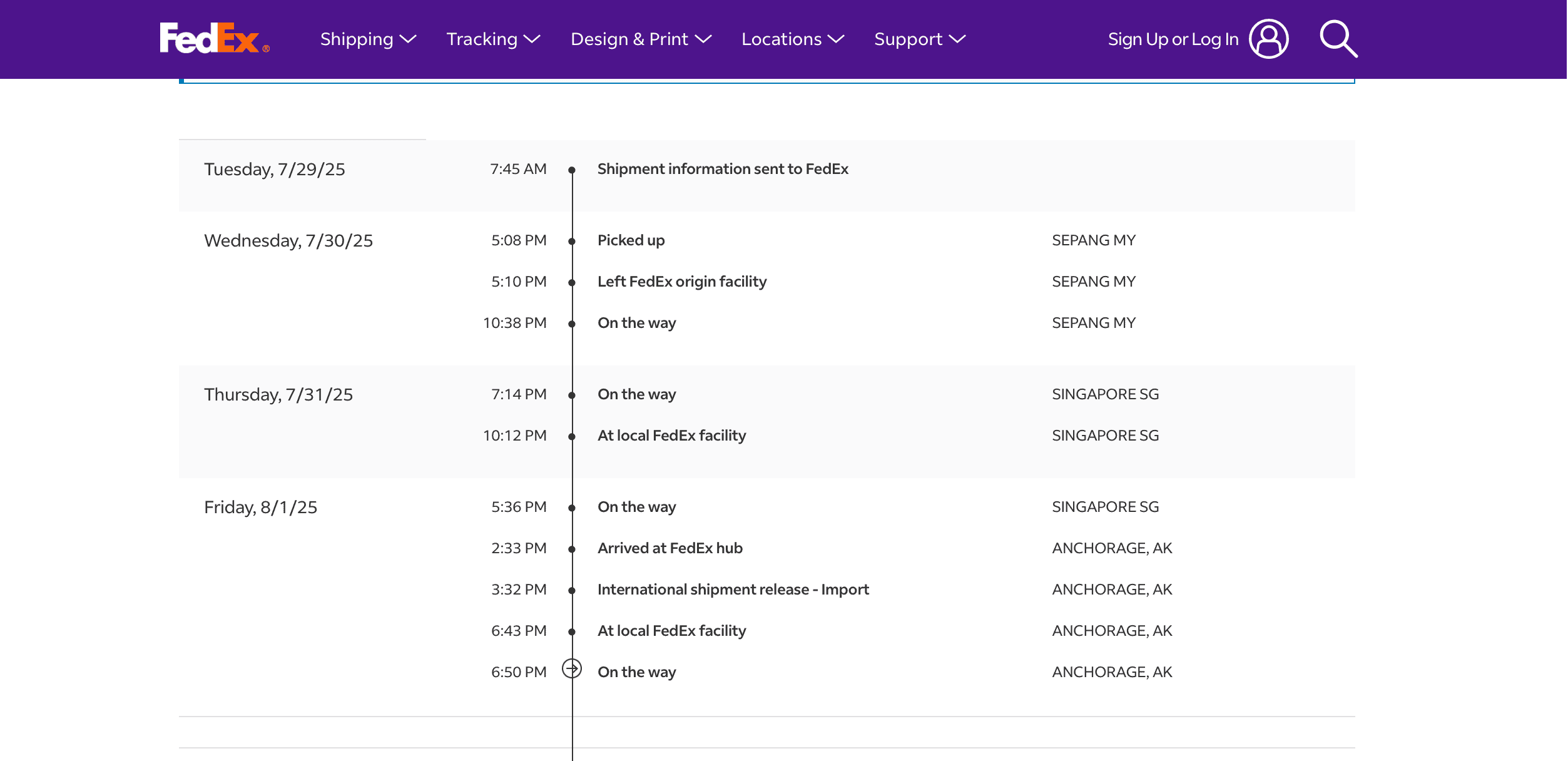
Task: Expand the Support chevron arrow
Action: coord(957,39)
